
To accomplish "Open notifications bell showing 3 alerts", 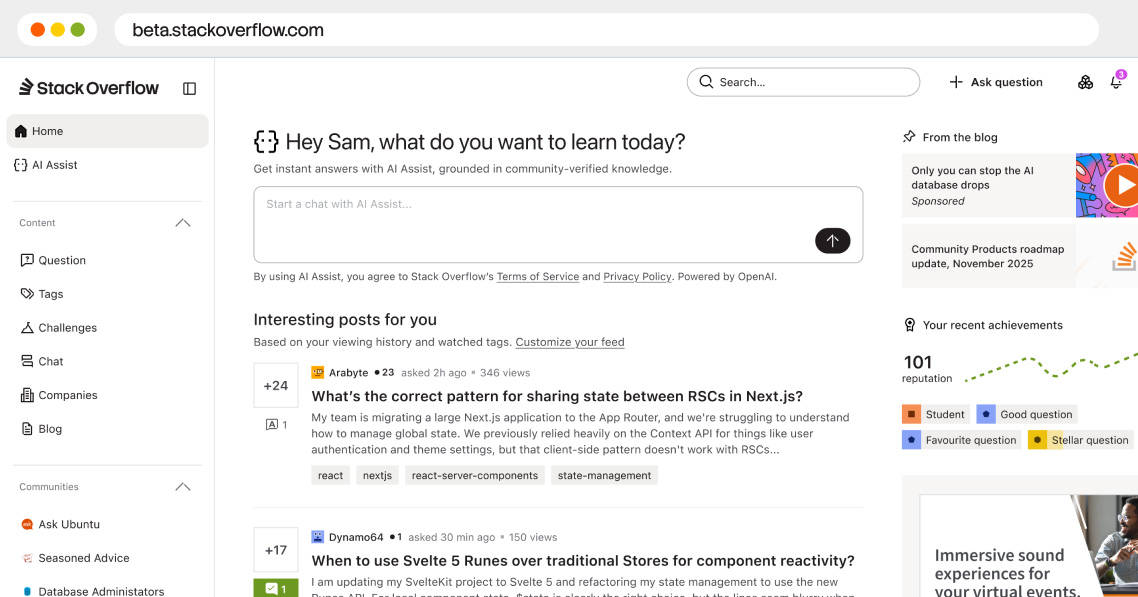I will click(1117, 82).
